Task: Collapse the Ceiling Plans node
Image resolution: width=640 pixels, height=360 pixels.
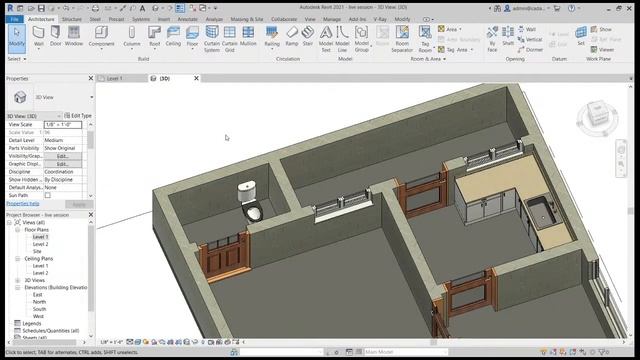Action: 18,259
